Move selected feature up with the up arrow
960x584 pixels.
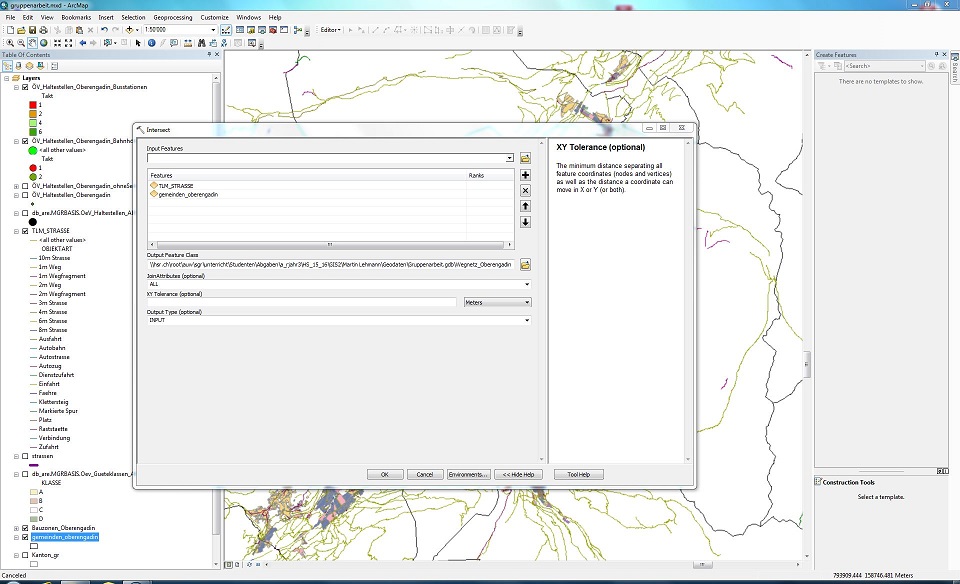coord(525,206)
